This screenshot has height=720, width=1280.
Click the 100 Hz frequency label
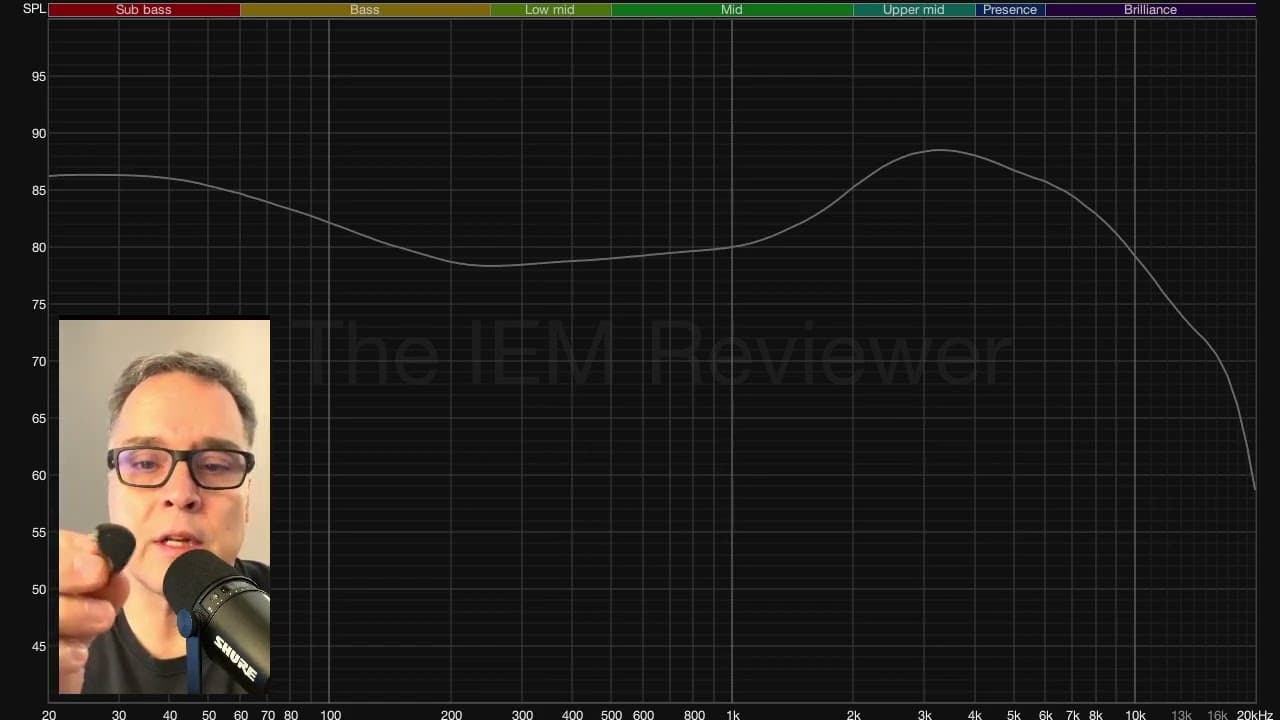tap(330, 714)
